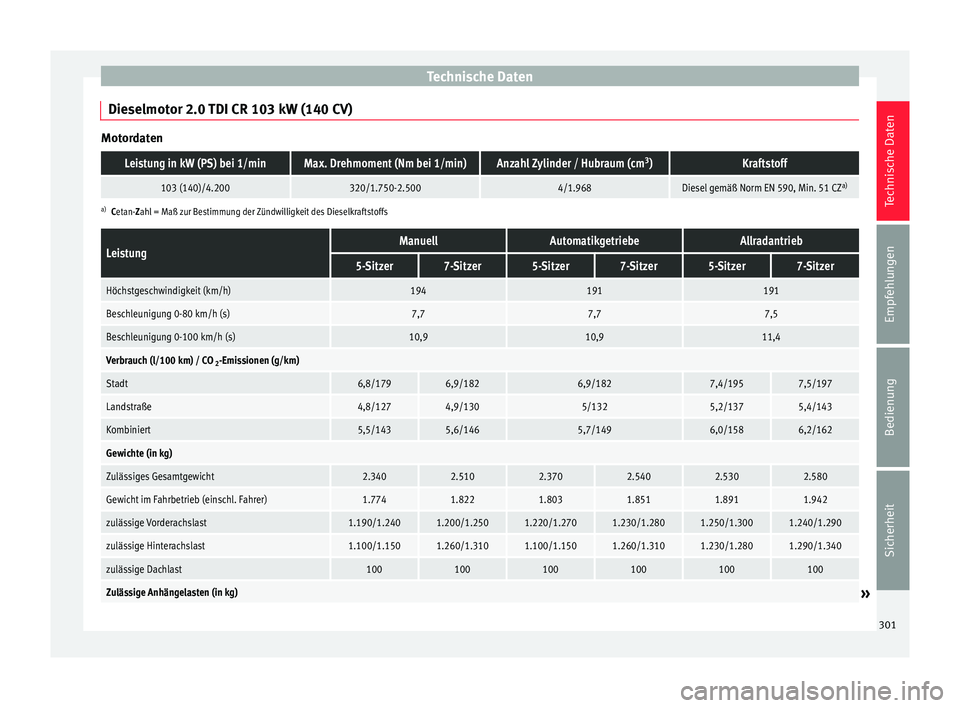Screen dimensions: 960x708
Task: Select the value 4/1.968
Action: click(574, 188)
